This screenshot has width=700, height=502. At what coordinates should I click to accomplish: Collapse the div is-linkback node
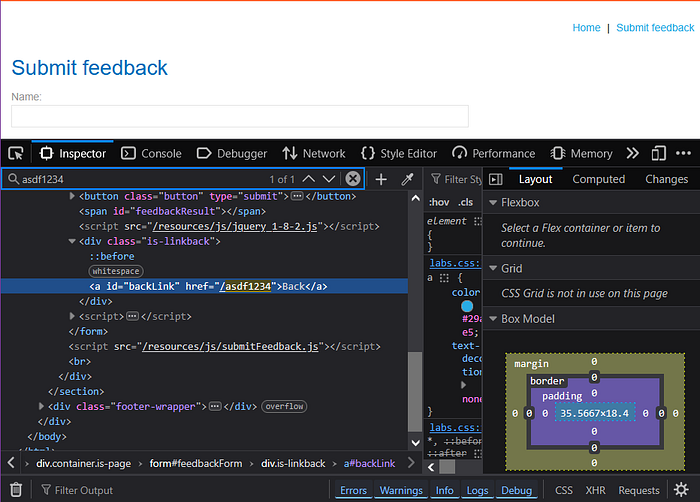71,241
